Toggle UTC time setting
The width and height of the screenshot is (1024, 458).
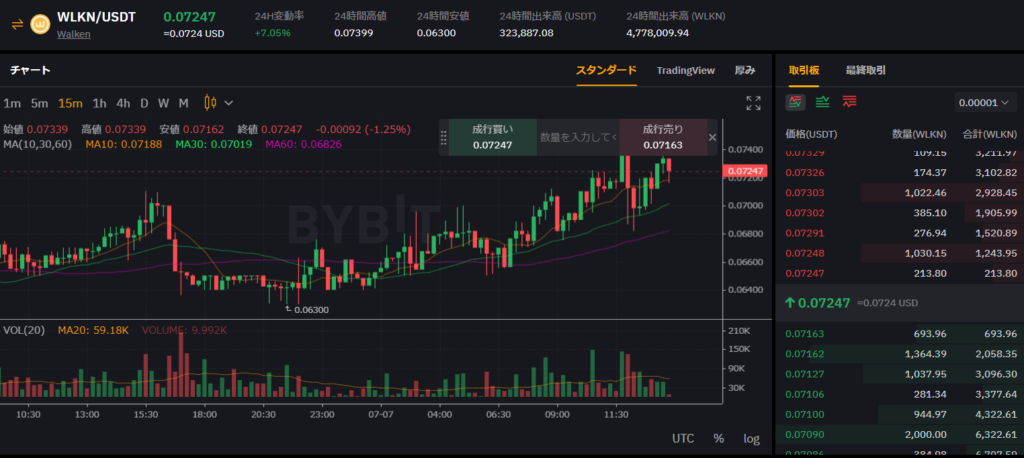coord(682,438)
